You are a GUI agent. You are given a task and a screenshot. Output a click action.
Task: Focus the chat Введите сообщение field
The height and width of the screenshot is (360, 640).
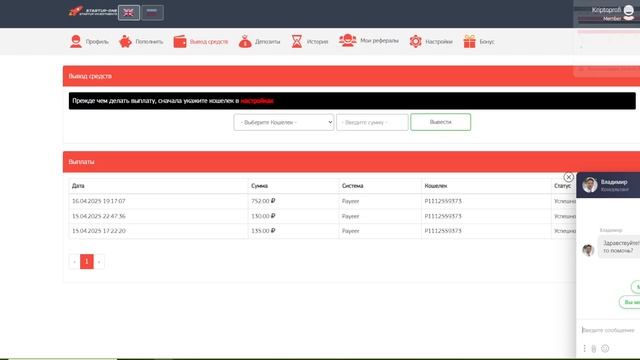[x=609, y=330]
